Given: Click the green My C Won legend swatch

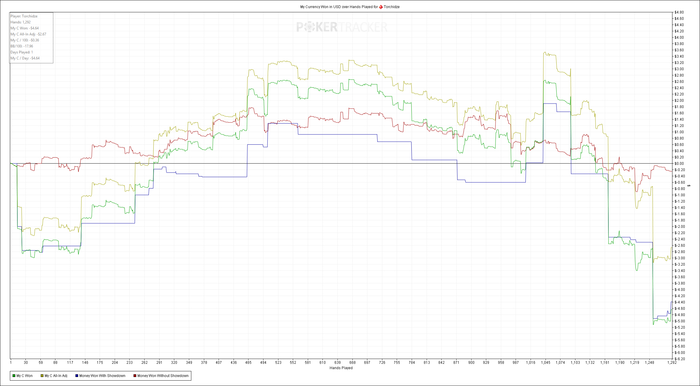Looking at the screenshot, I should tap(15, 376).
